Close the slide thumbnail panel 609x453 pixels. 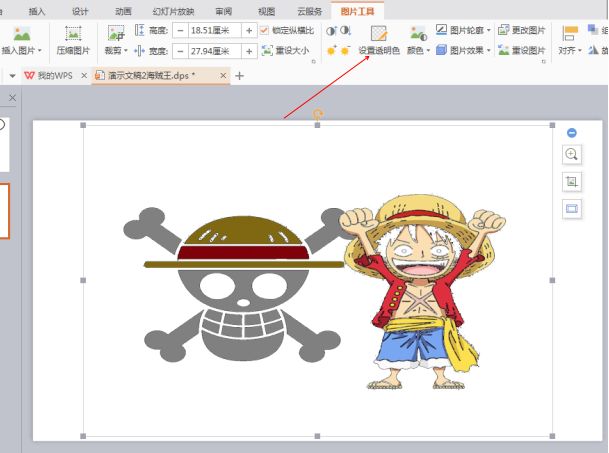[x=12, y=98]
